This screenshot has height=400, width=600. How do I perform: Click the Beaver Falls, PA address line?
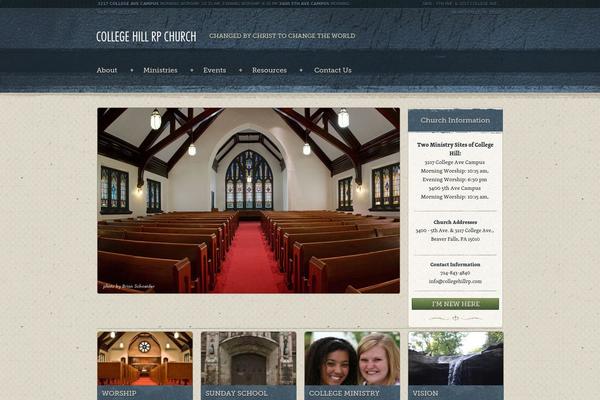(455, 239)
